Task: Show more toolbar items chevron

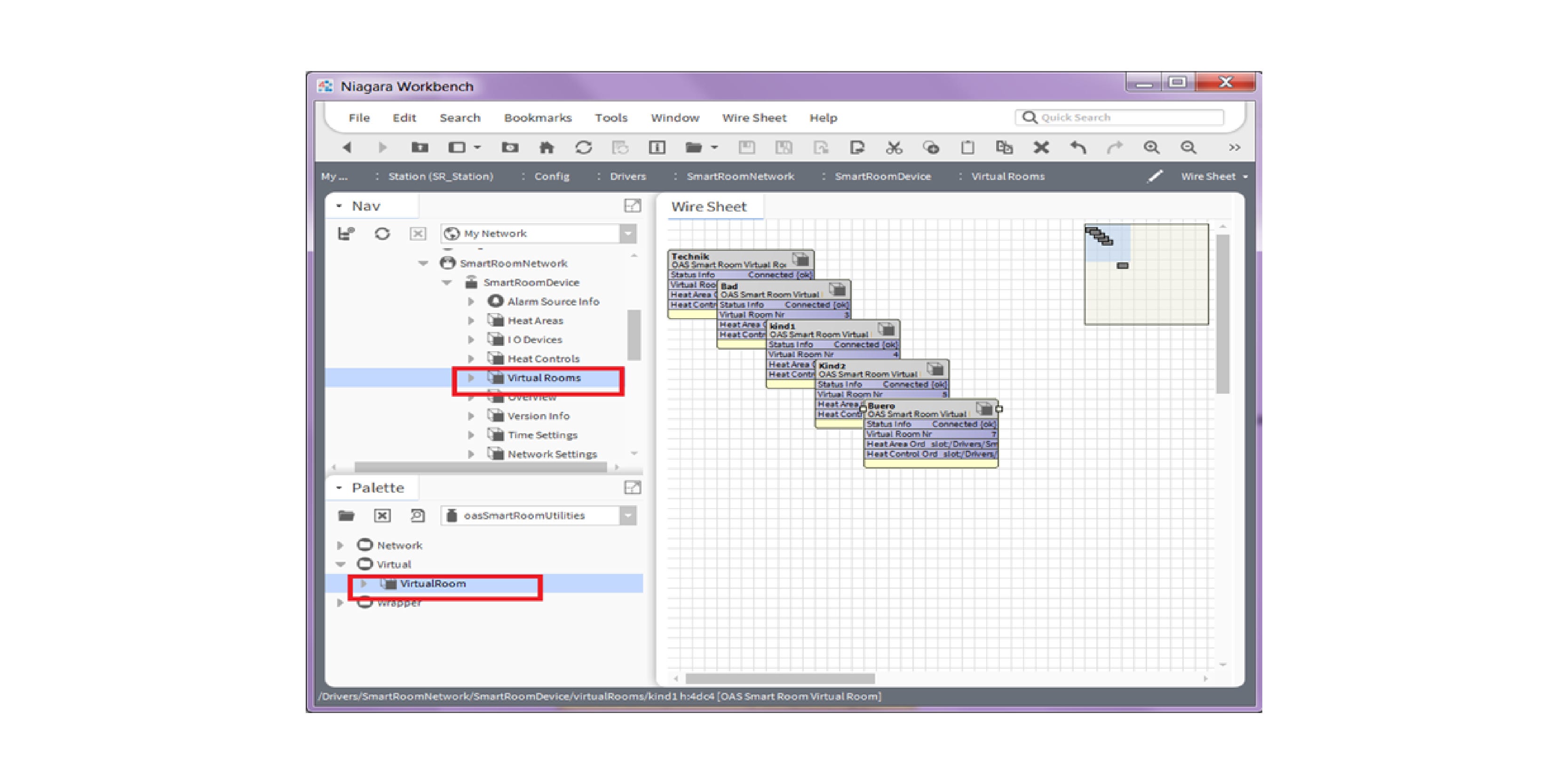Action: point(1235,147)
